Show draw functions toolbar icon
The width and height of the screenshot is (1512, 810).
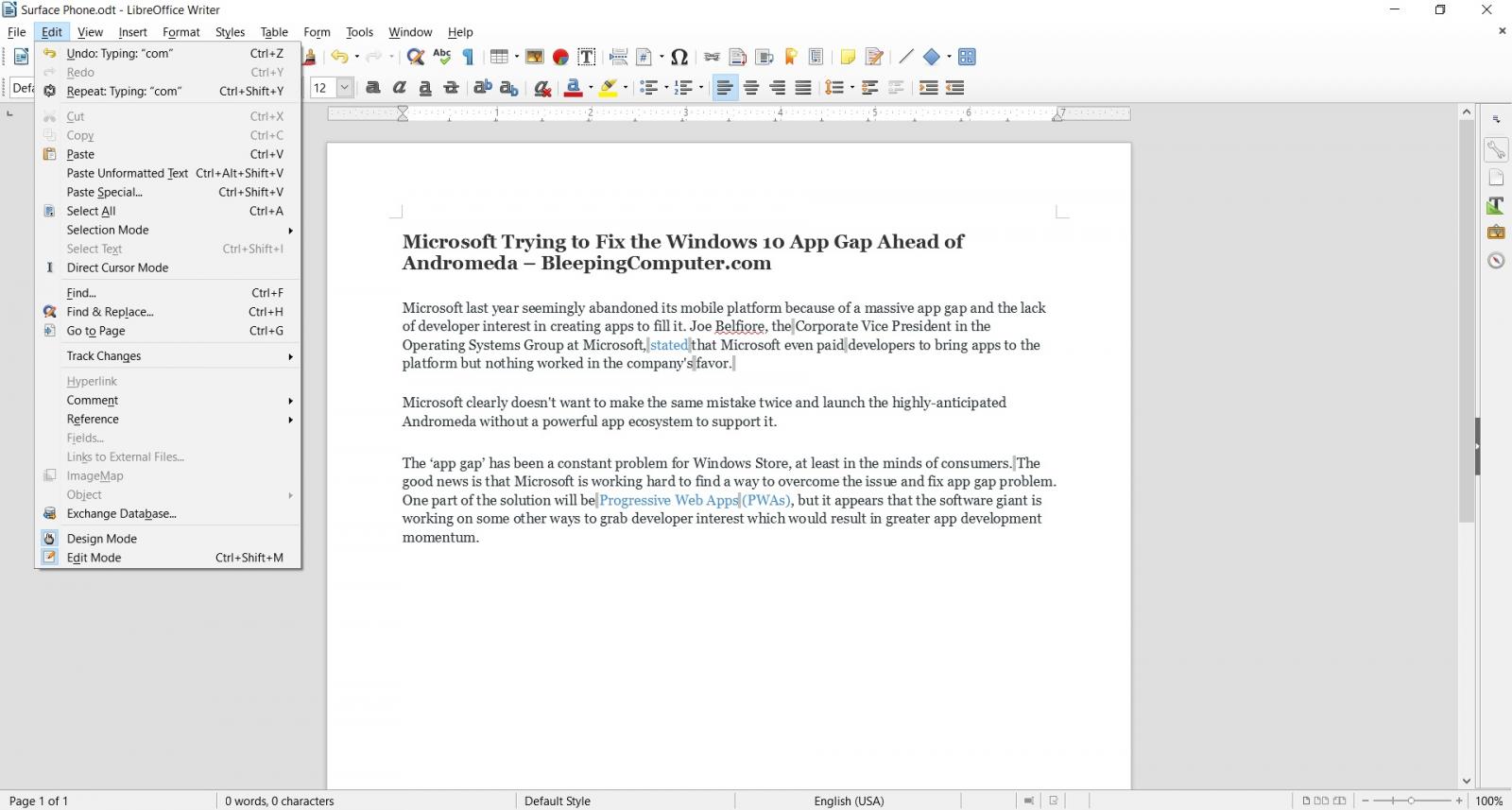pos(967,57)
